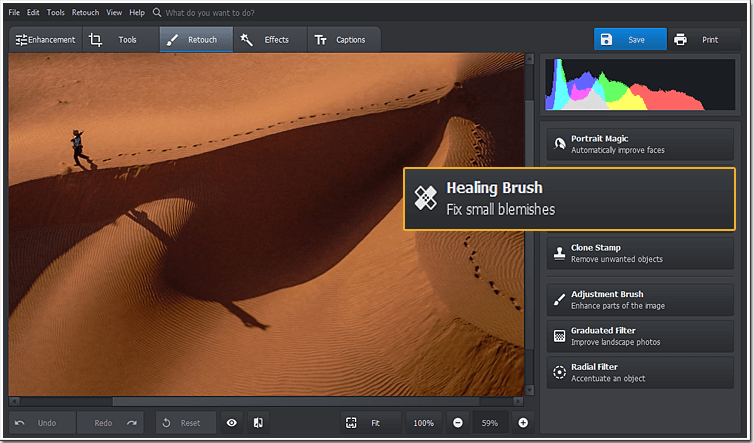
Task: Open the Effects tab
Action: point(270,39)
